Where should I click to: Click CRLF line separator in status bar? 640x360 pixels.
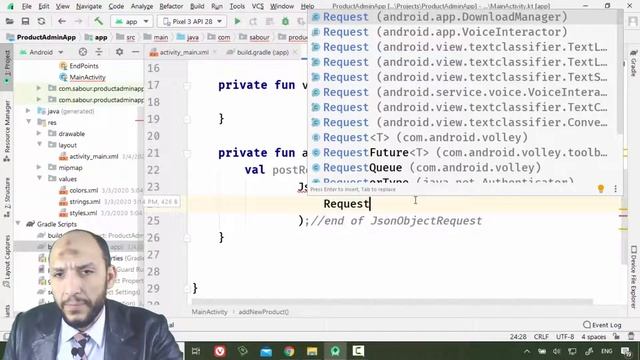pos(541,337)
